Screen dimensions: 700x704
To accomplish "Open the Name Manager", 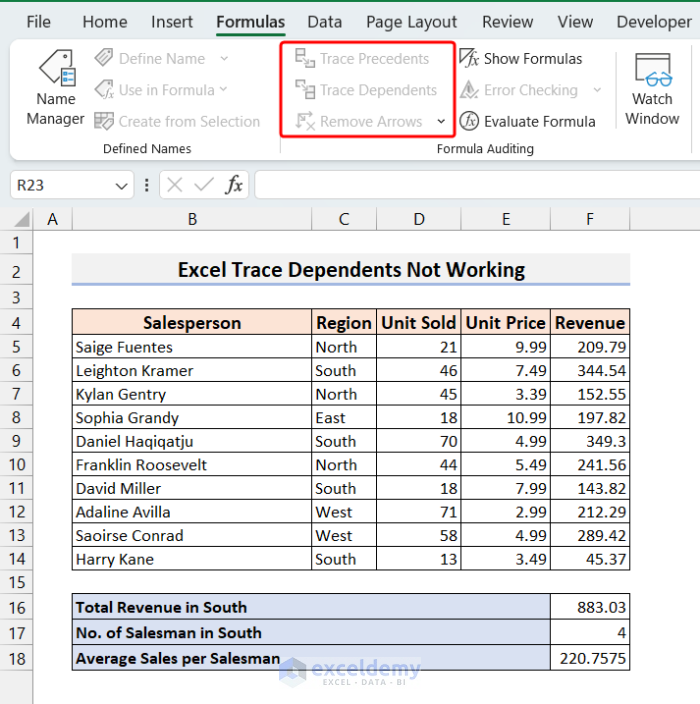I will 56,88.
